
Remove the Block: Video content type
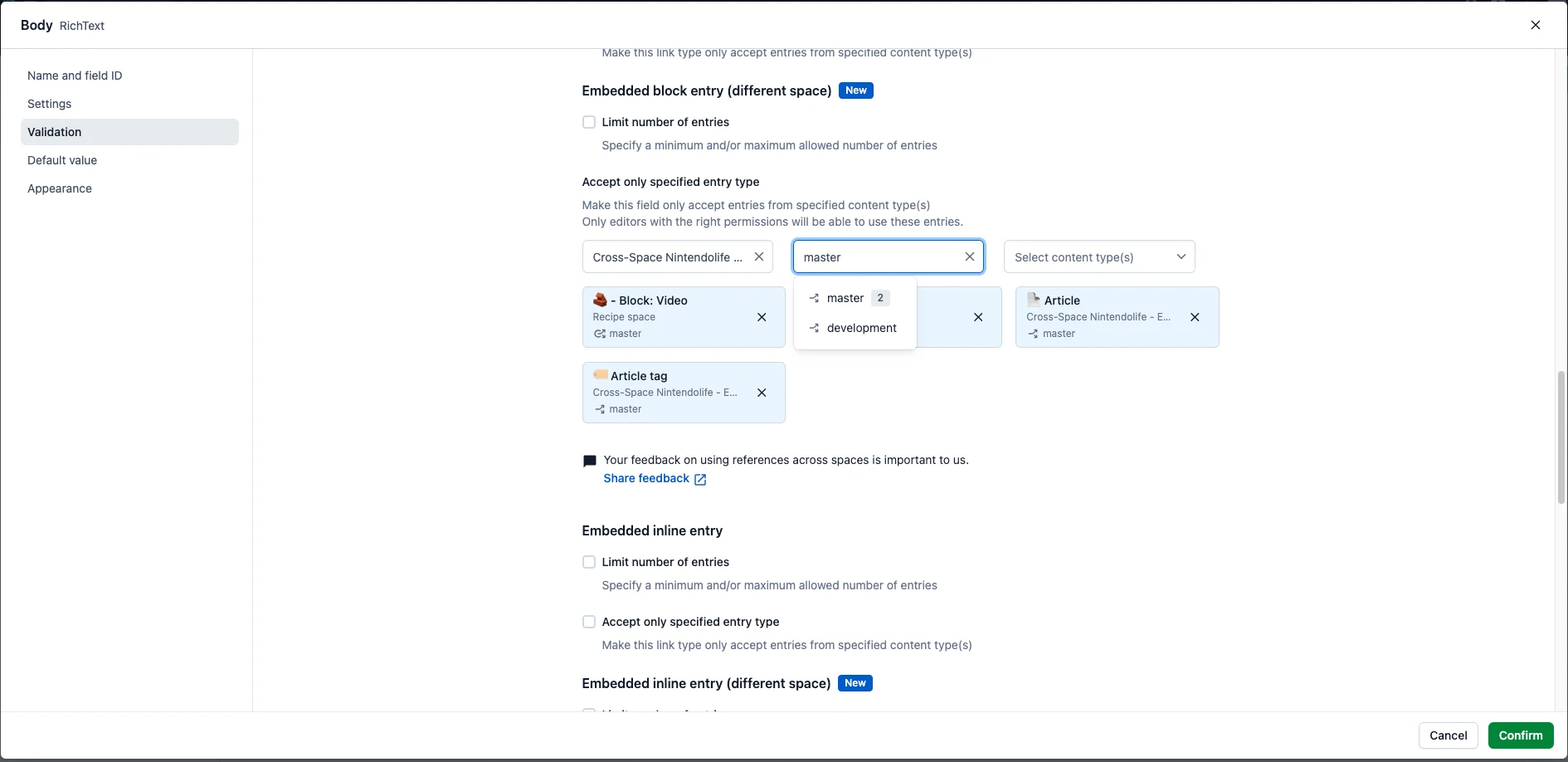click(762, 317)
